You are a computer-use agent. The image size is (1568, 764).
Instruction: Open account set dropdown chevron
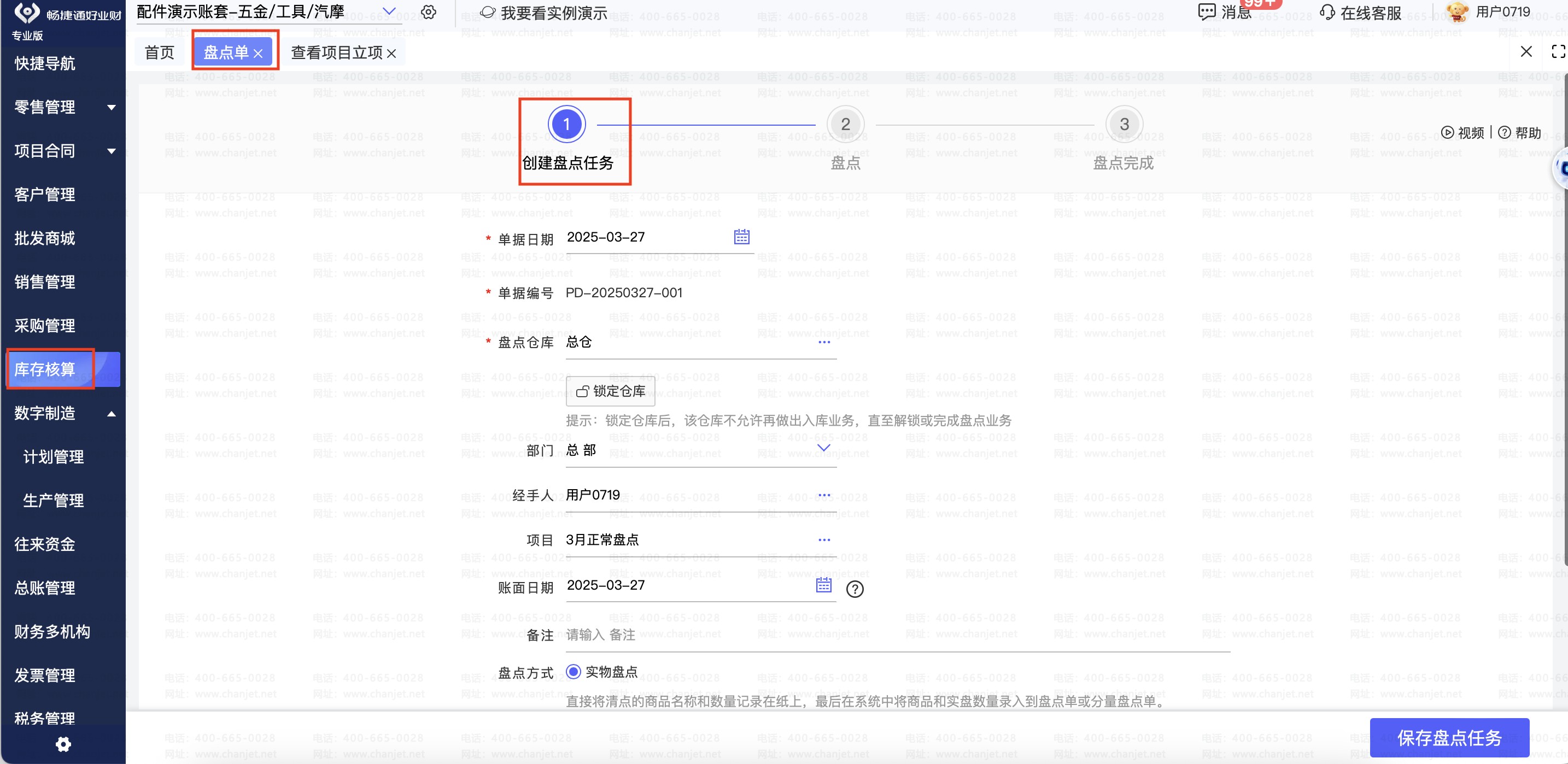tap(389, 11)
